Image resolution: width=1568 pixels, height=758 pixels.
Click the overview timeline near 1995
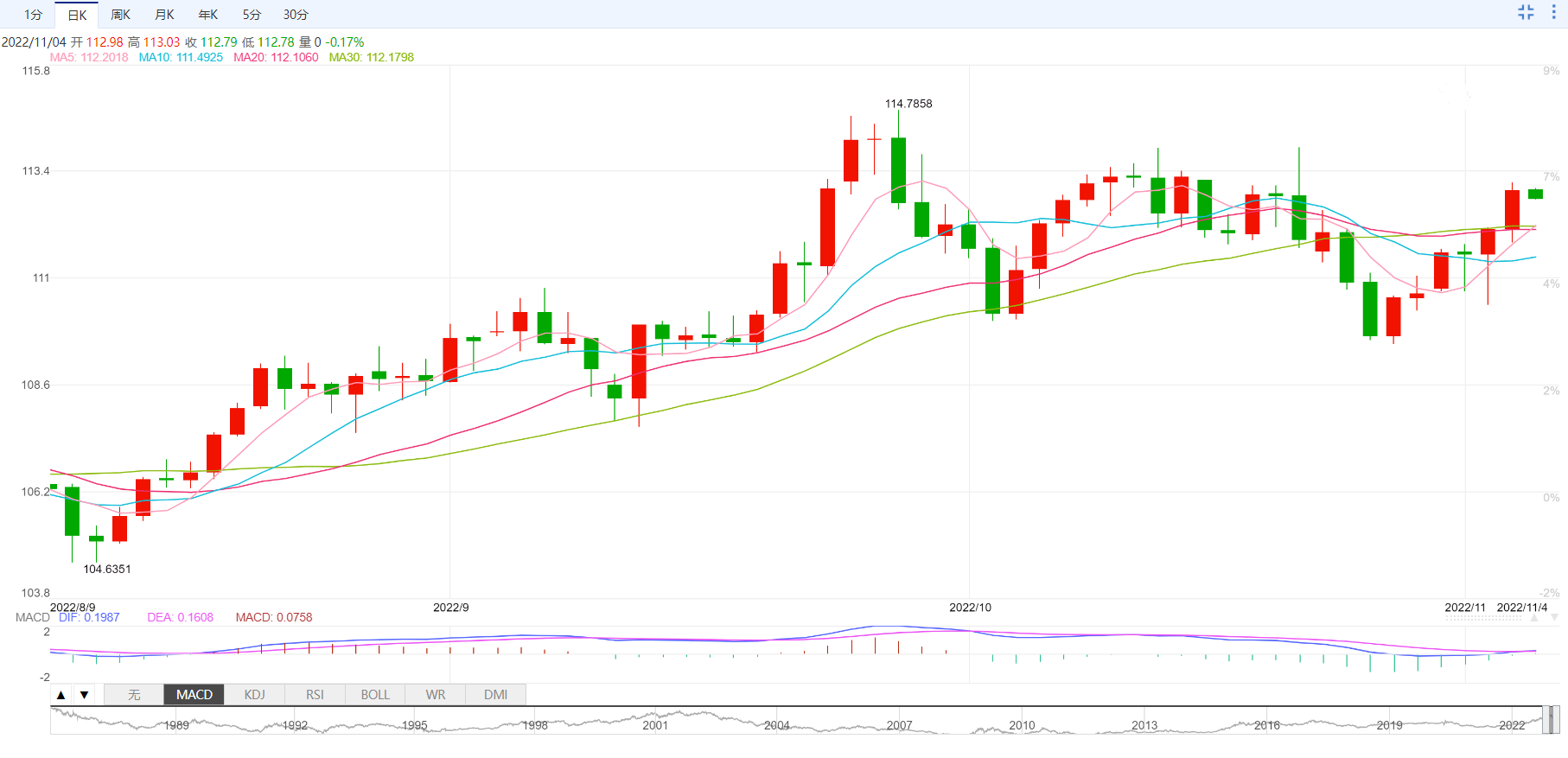[414, 725]
